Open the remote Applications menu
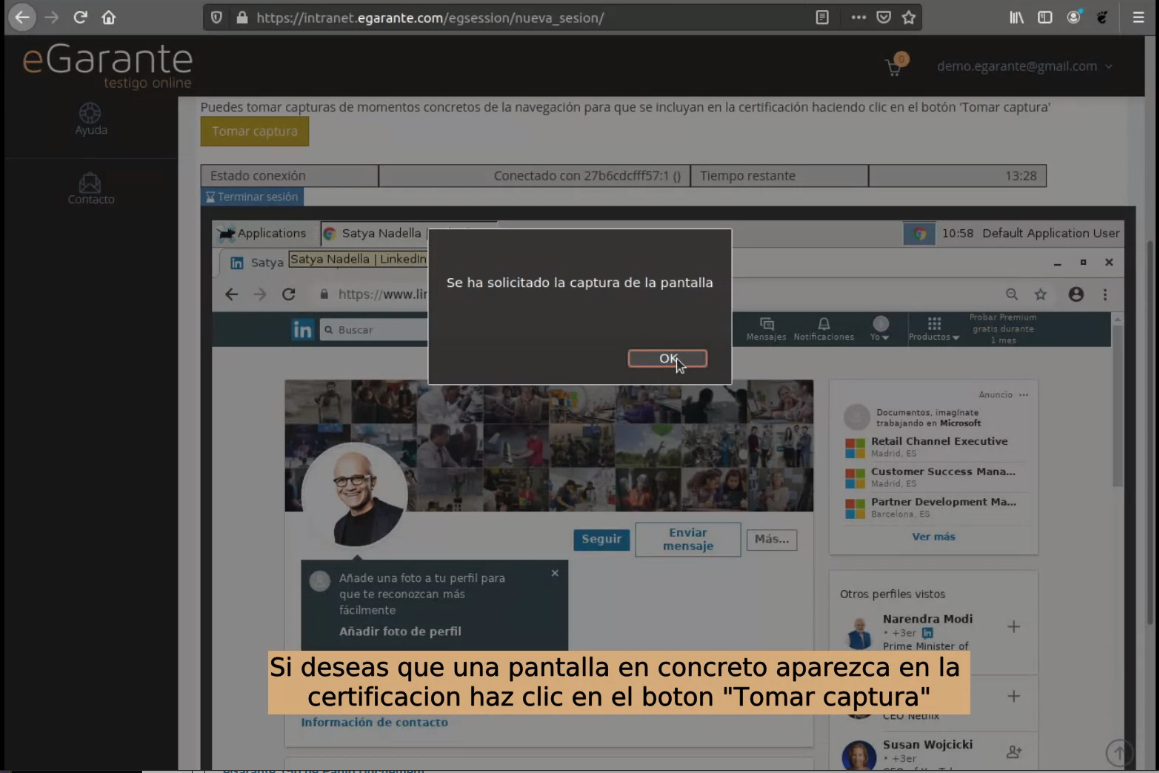This screenshot has height=773, width=1159. click(x=262, y=233)
